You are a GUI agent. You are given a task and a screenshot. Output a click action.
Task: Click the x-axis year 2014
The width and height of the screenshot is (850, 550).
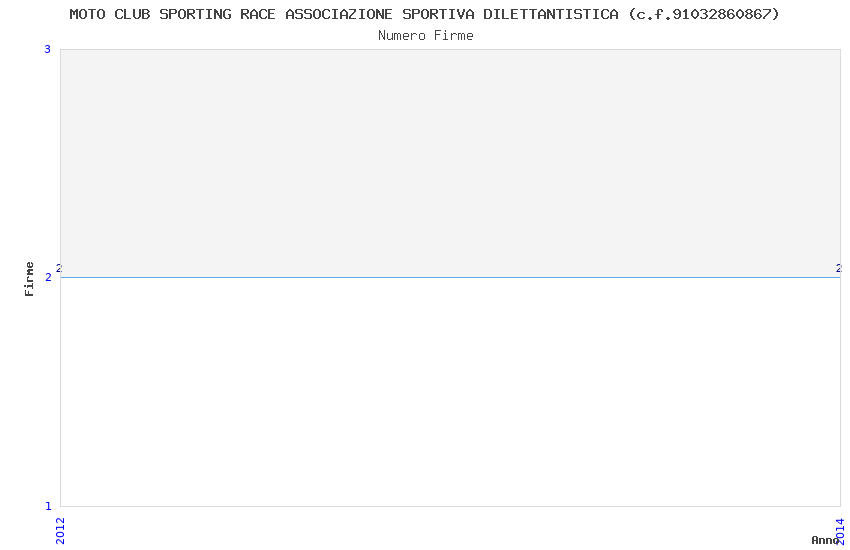840,531
